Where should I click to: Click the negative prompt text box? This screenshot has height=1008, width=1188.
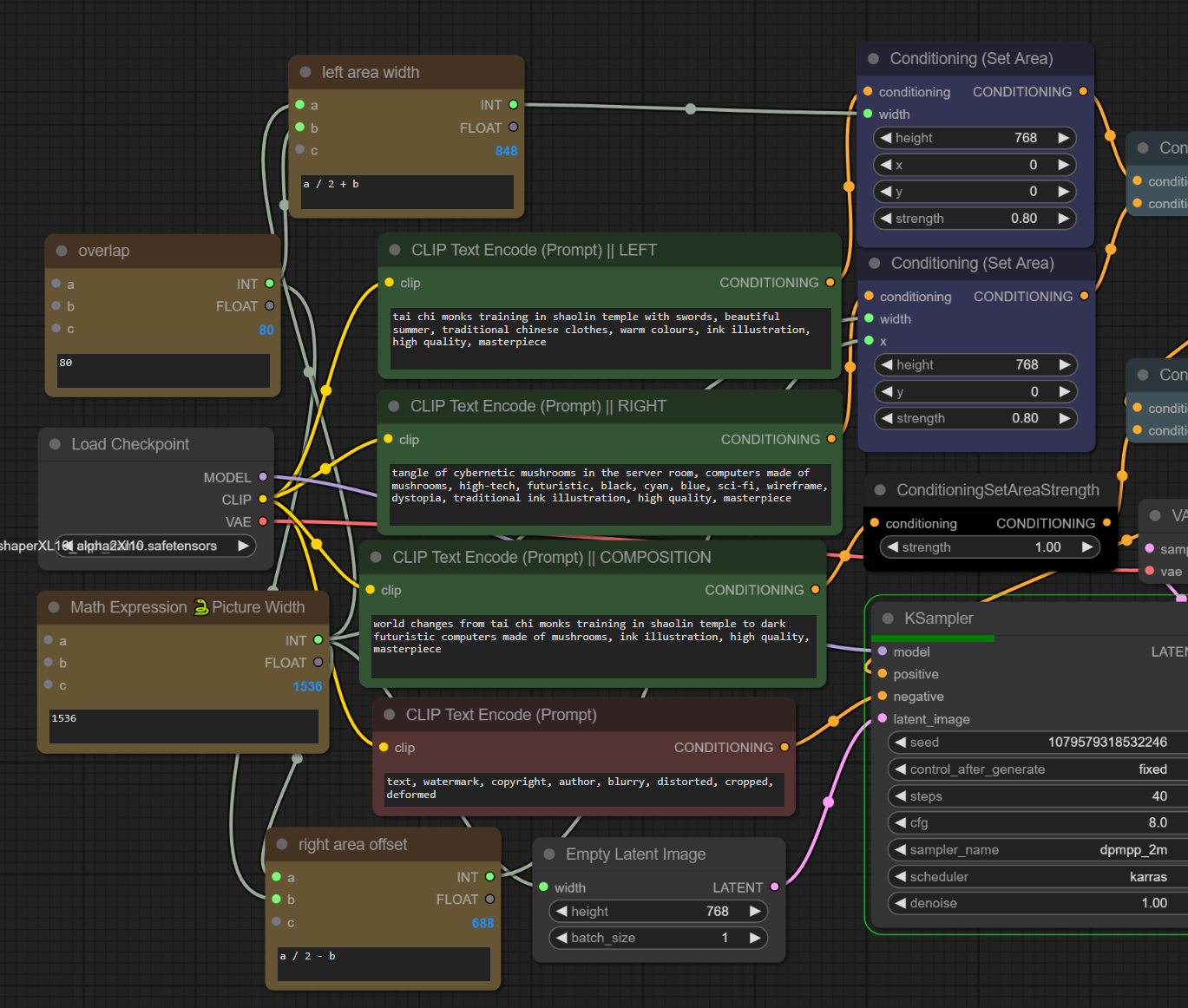(584, 789)
